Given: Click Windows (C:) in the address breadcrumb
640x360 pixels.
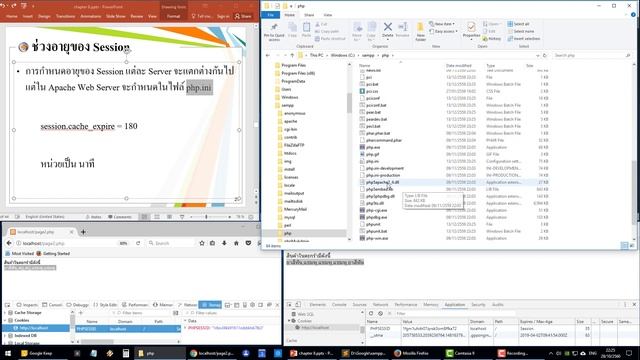Looking at the screenshot, I should tap(342, 55).
